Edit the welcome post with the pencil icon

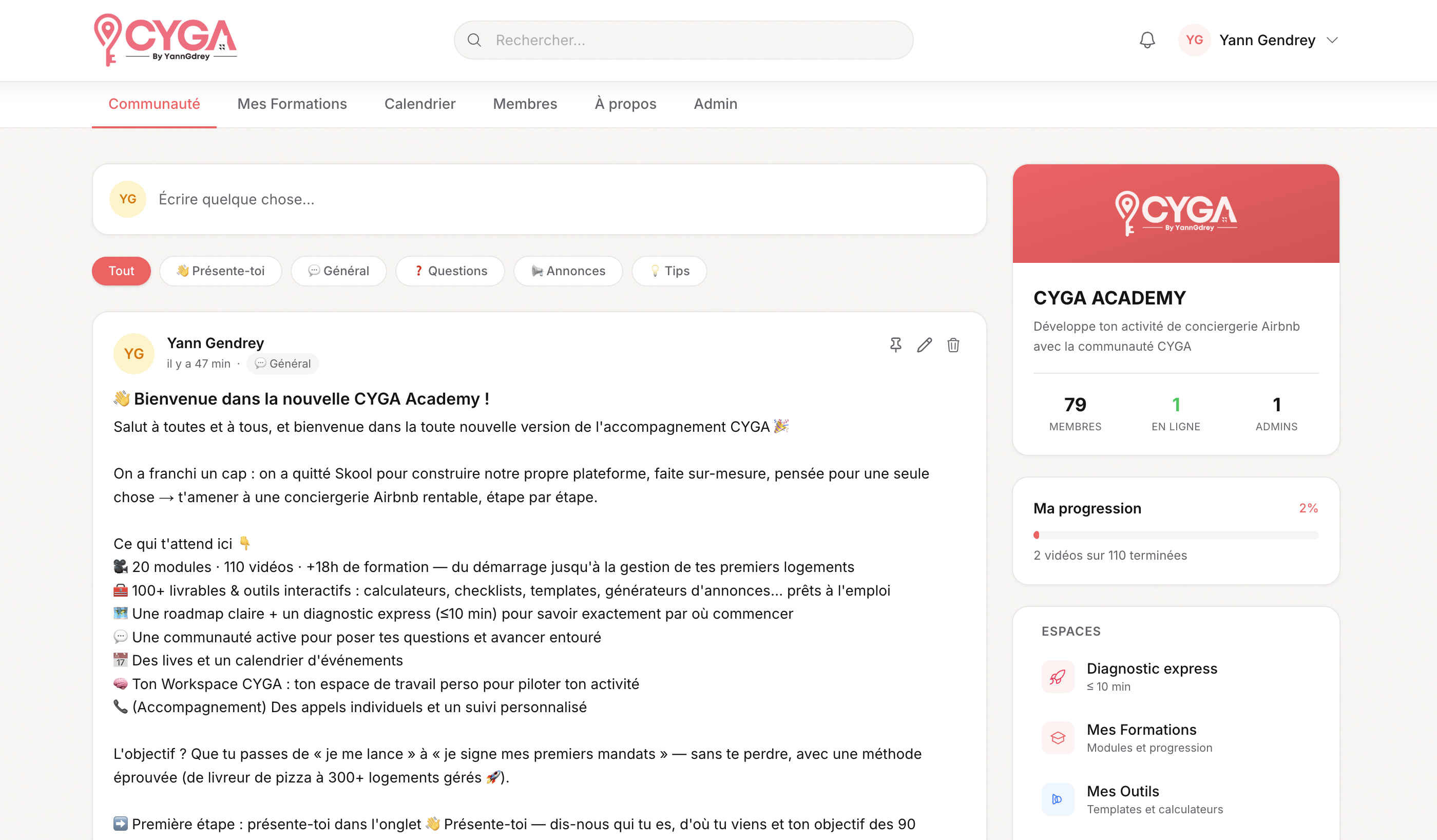click(924, 345)
